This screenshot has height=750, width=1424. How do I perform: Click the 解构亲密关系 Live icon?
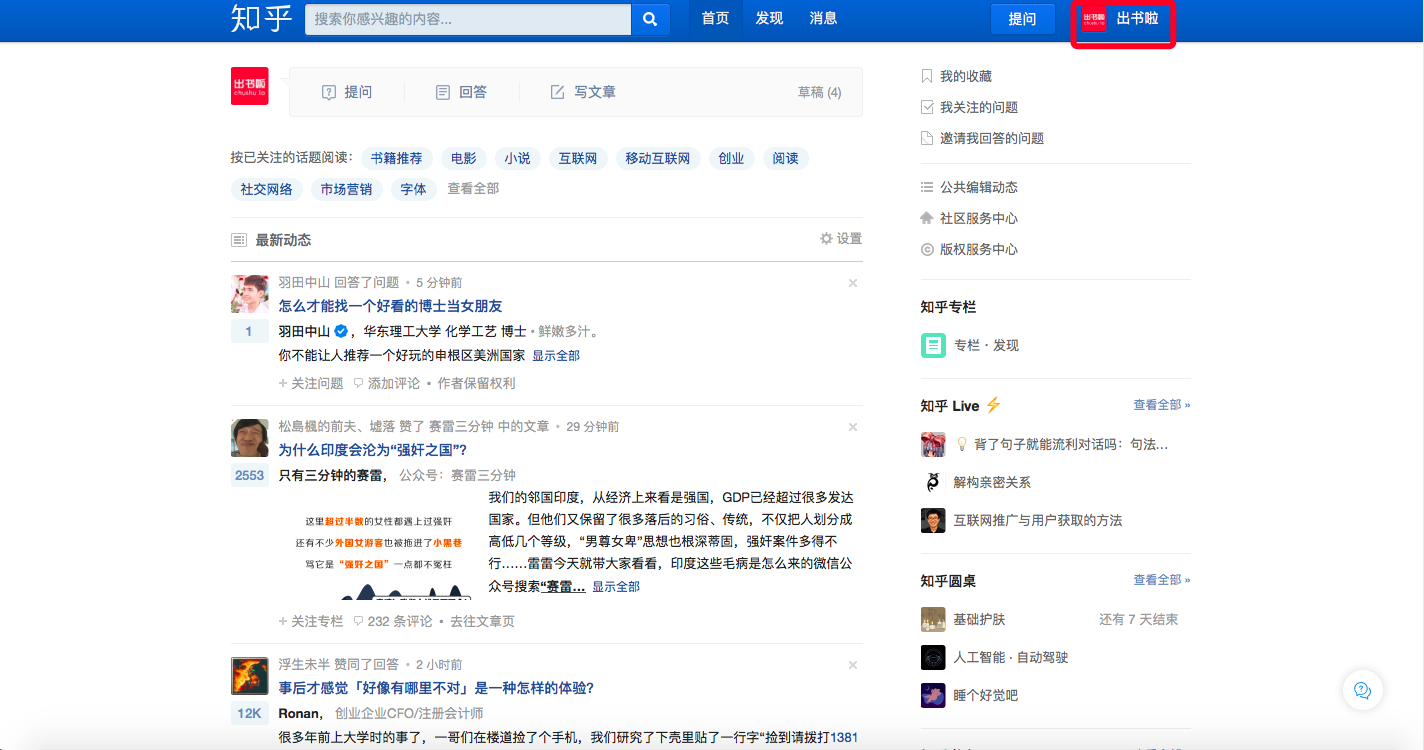[x=933, y=482]
